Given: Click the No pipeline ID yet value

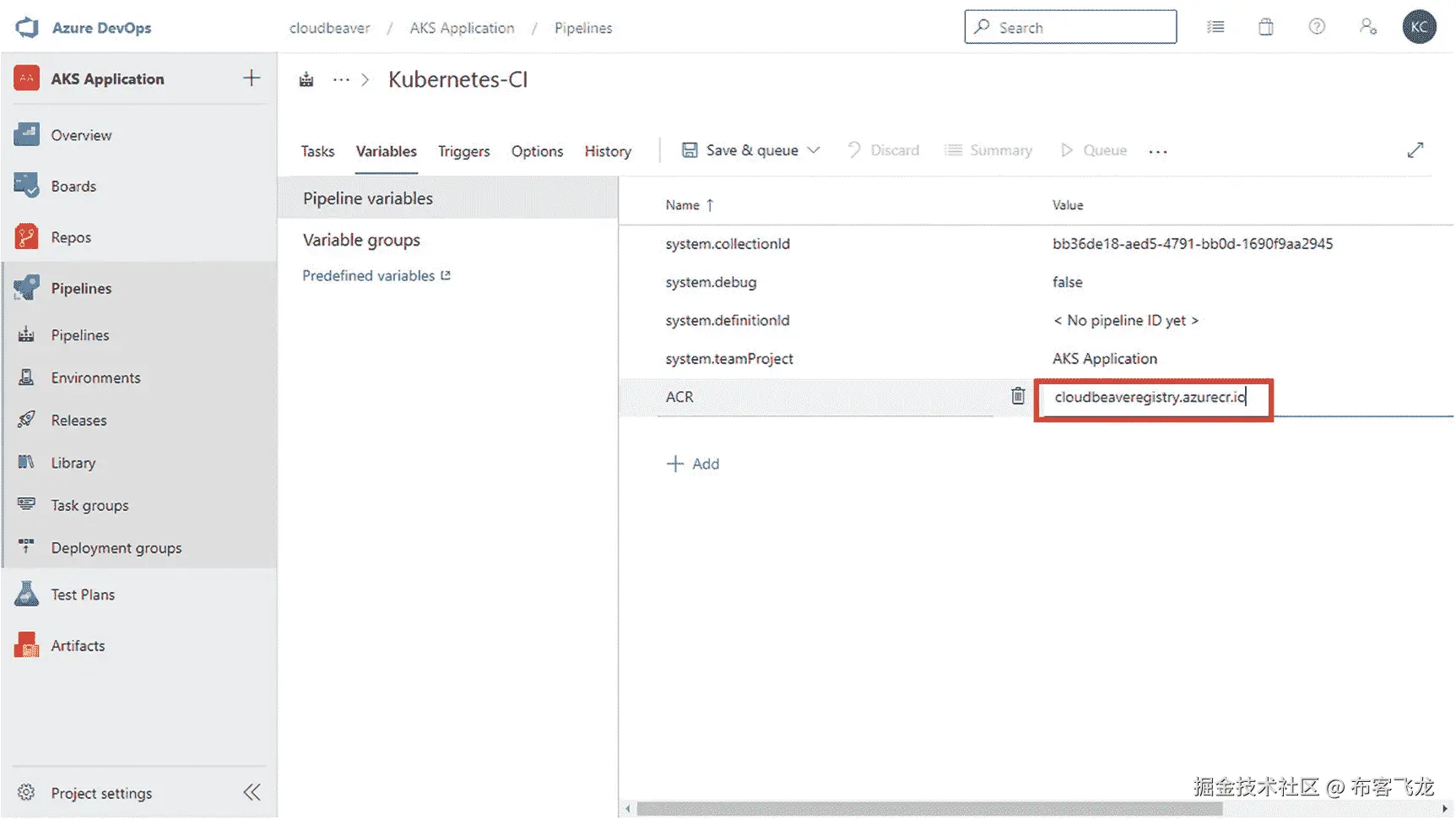Looking at the screenshot, I should point(1125,320).
